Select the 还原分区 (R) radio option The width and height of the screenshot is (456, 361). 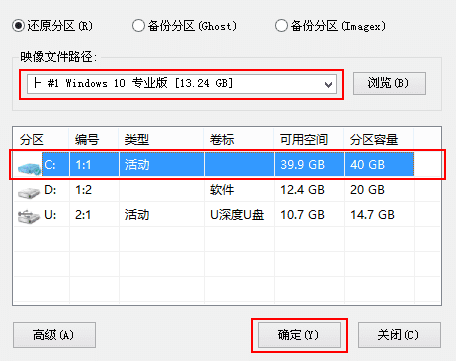(52, 26)
